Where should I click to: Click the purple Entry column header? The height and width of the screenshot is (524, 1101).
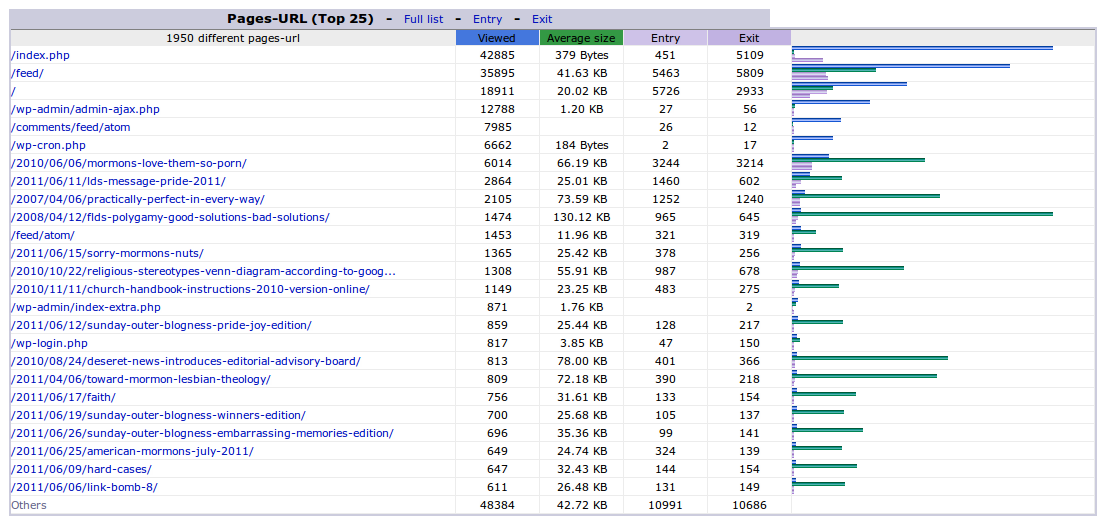click(665, 38)
